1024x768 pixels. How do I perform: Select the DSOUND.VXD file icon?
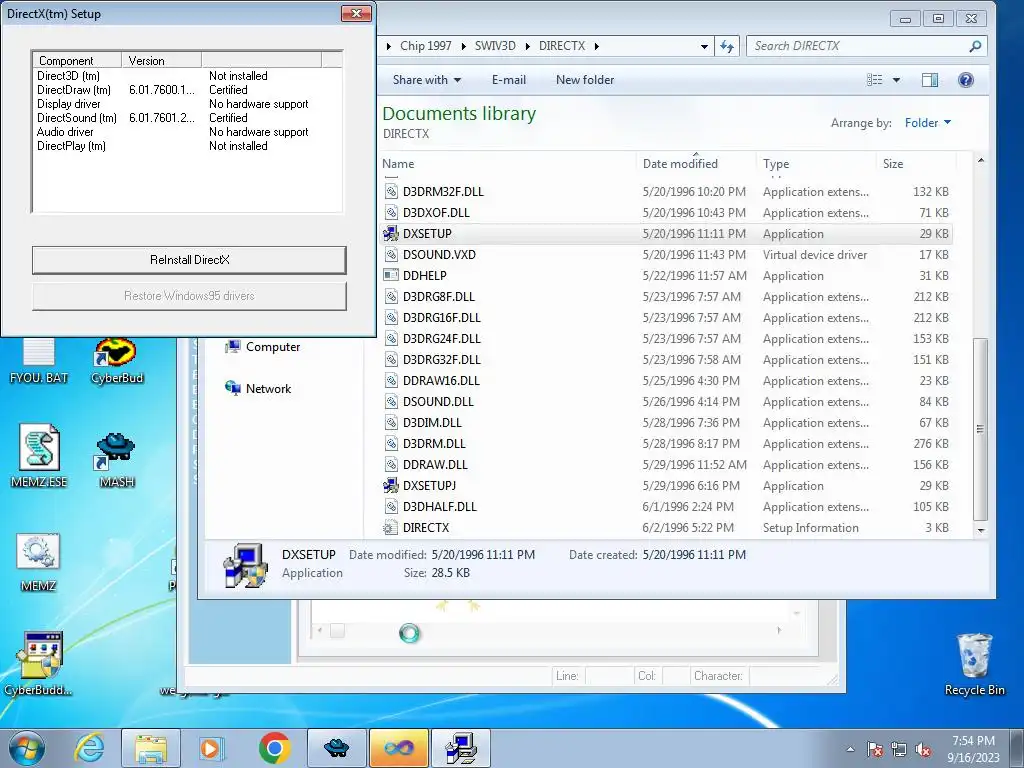[x=391, y=255]
